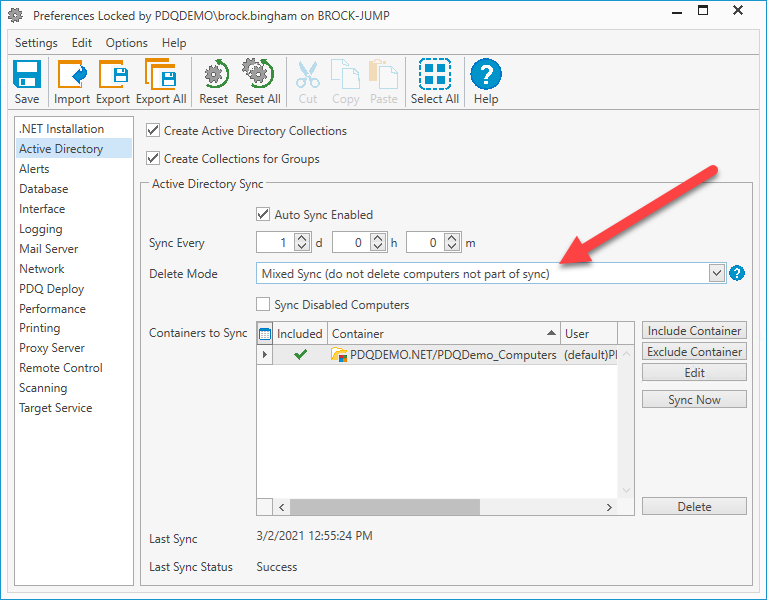Select Database preferences page

point(73,189)
